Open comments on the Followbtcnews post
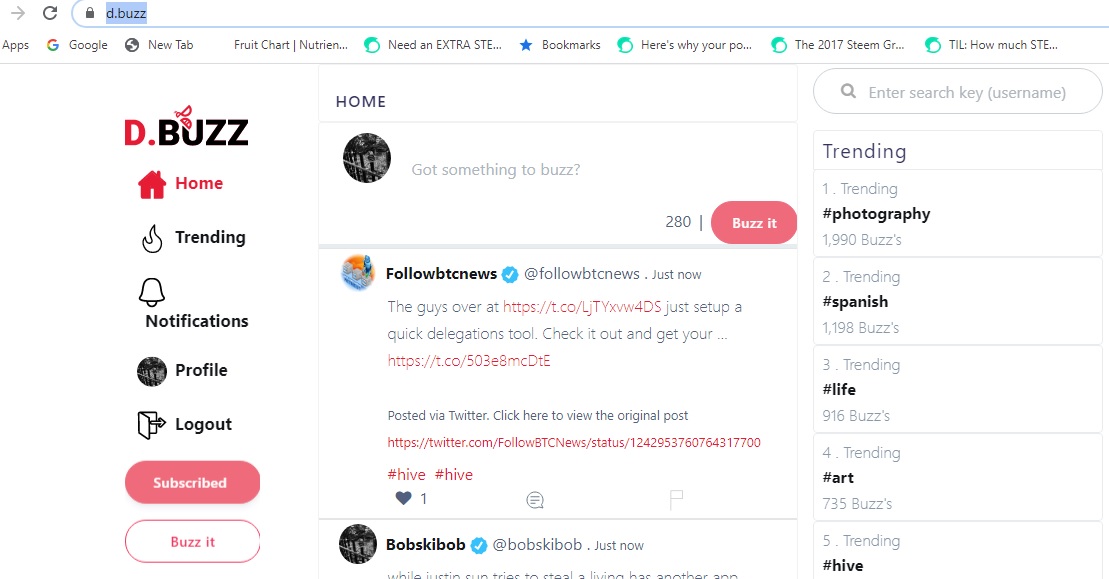The image size is (1109, 579). point(535,499)
